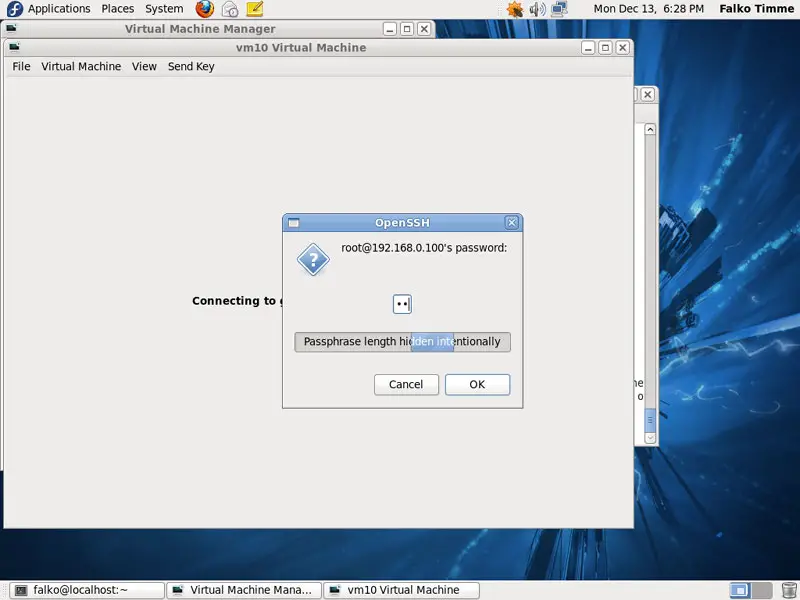
Task: Click the question mark icon in the OpenSSH dialog
Action: click(x=313, y=259)
